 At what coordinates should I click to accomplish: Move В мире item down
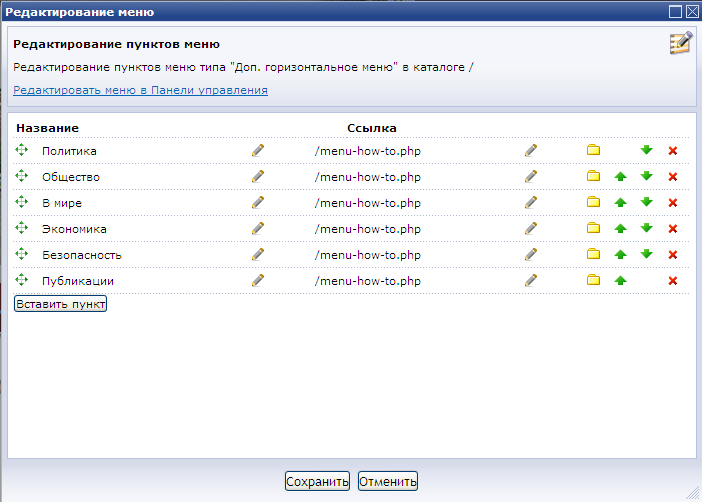[646, 202]
